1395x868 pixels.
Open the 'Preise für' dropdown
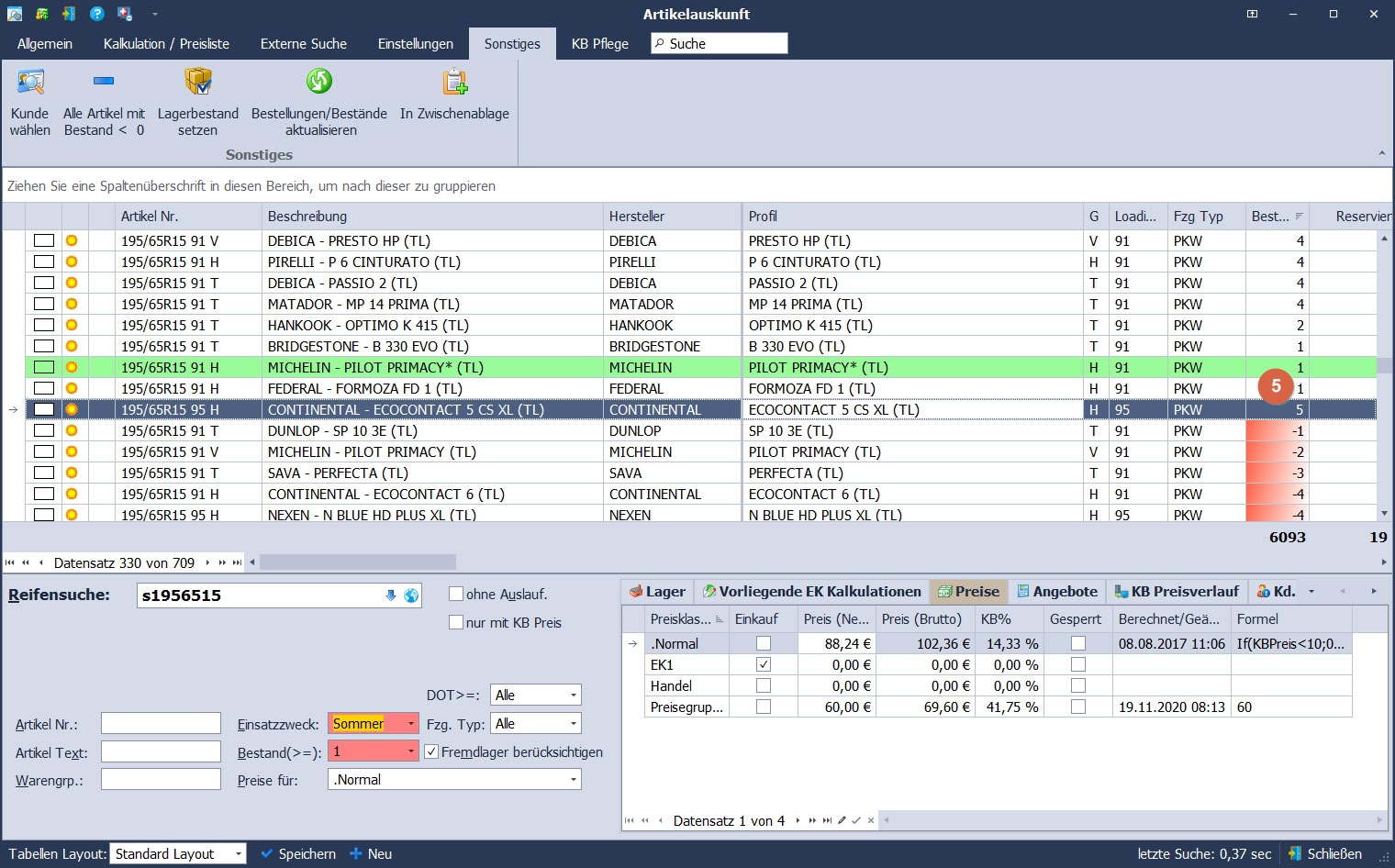pos(574,780)
